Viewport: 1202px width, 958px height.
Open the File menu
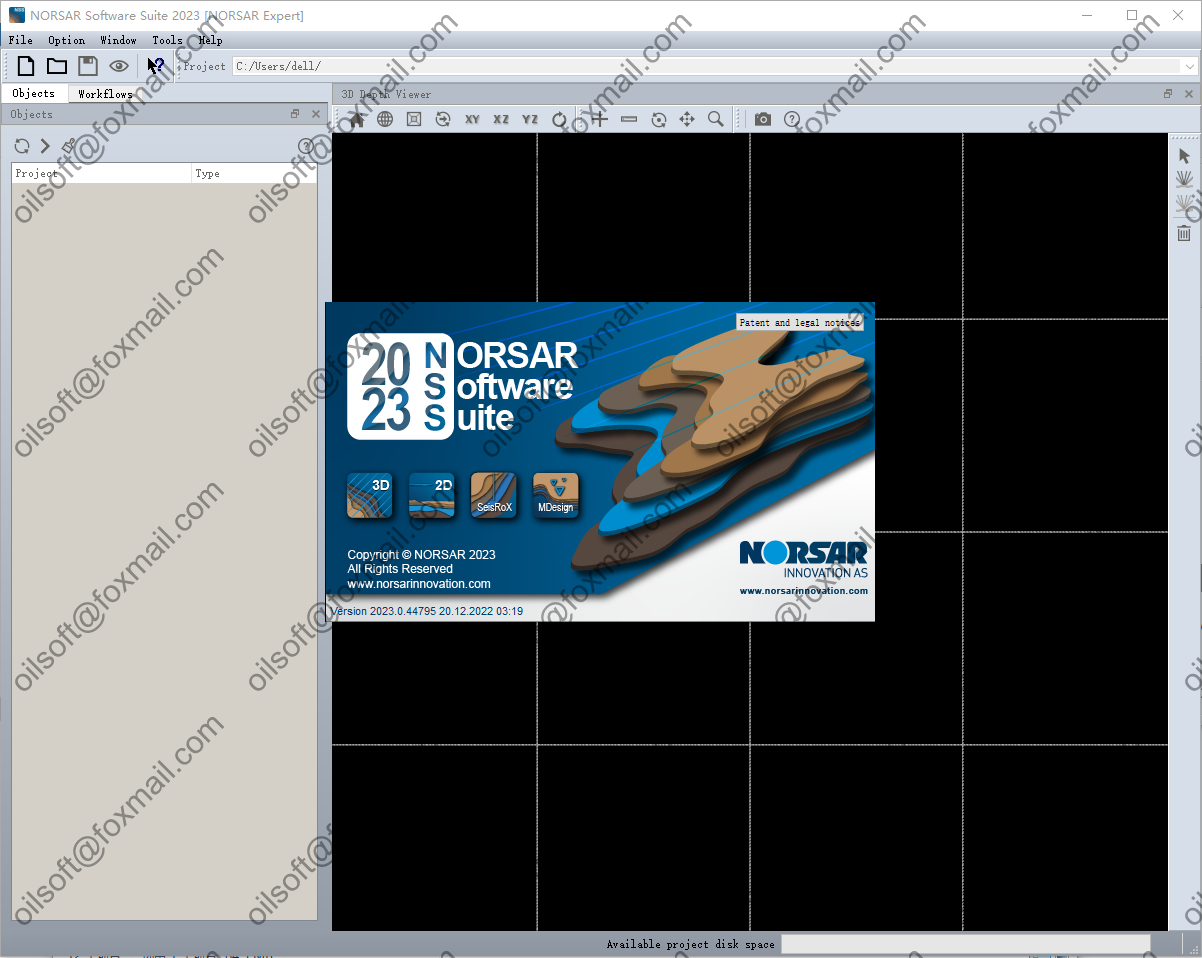[20, 40]
